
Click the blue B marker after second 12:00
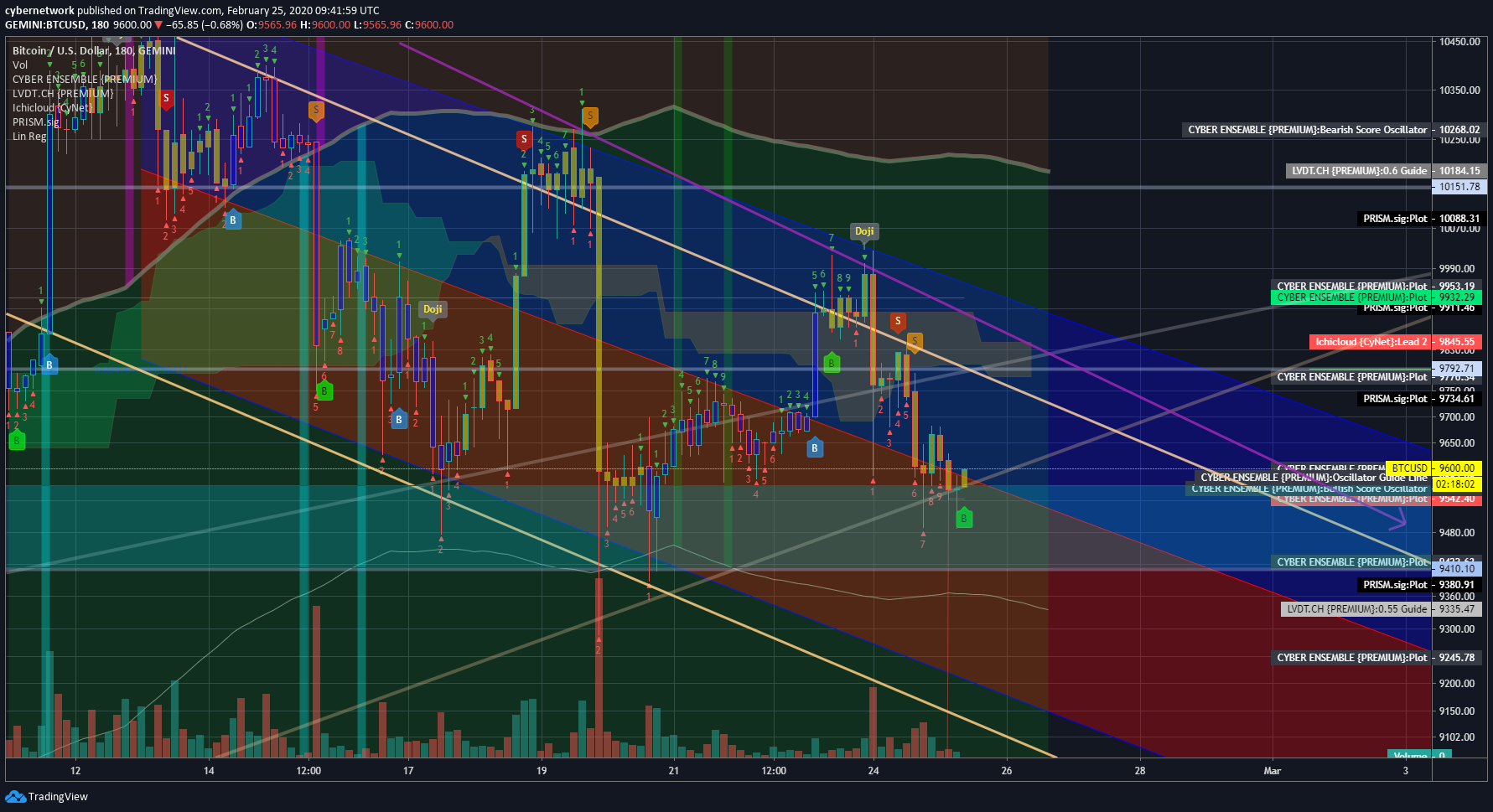[x=814, y=447]
